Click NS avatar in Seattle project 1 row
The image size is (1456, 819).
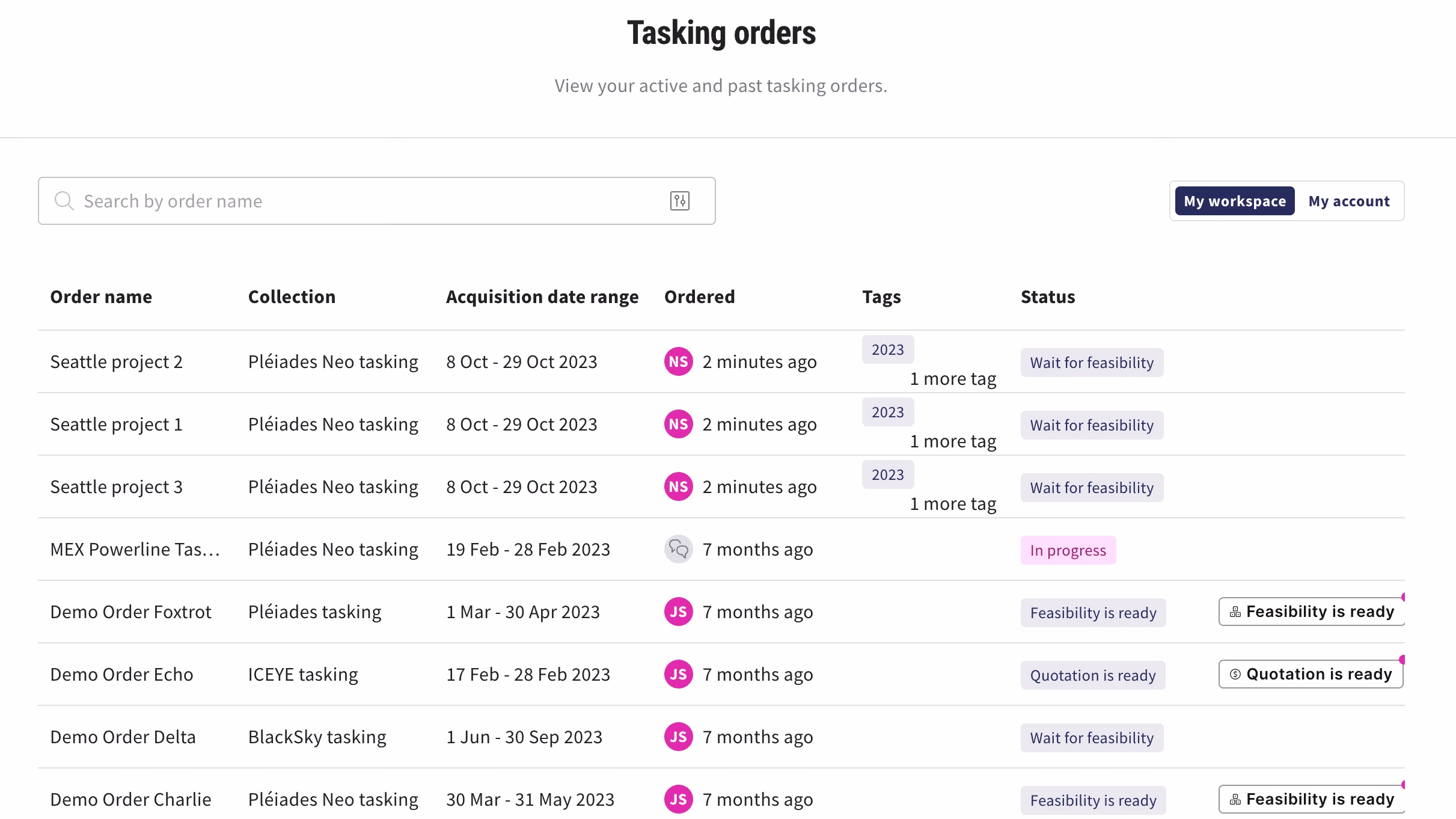coord(678,424)
